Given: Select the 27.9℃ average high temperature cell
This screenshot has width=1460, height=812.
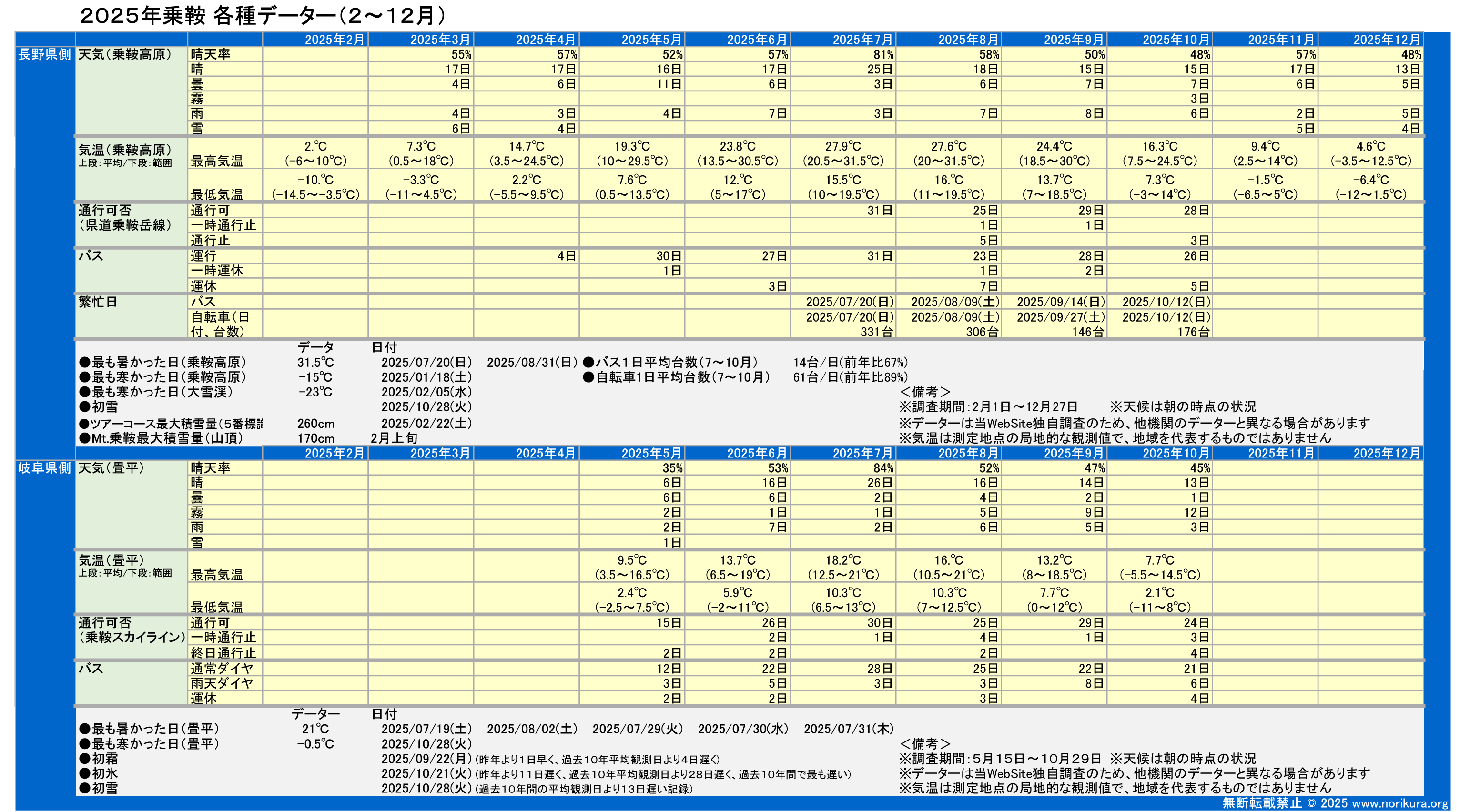Looking at the screenshot, I should (843, 146).
